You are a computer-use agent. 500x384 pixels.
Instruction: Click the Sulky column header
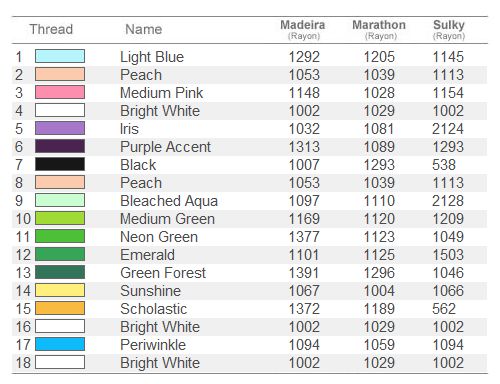[x=449, y=29]
